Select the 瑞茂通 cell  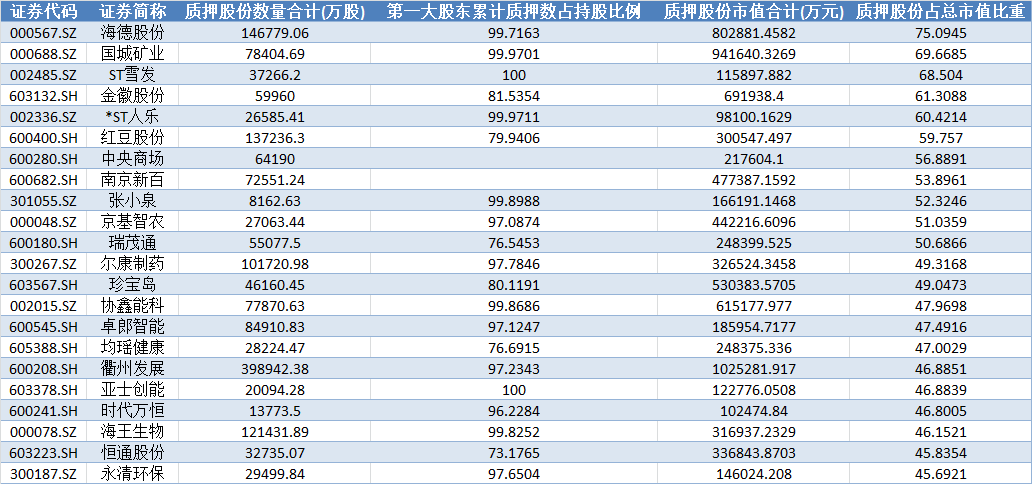(x=132, y=243)
